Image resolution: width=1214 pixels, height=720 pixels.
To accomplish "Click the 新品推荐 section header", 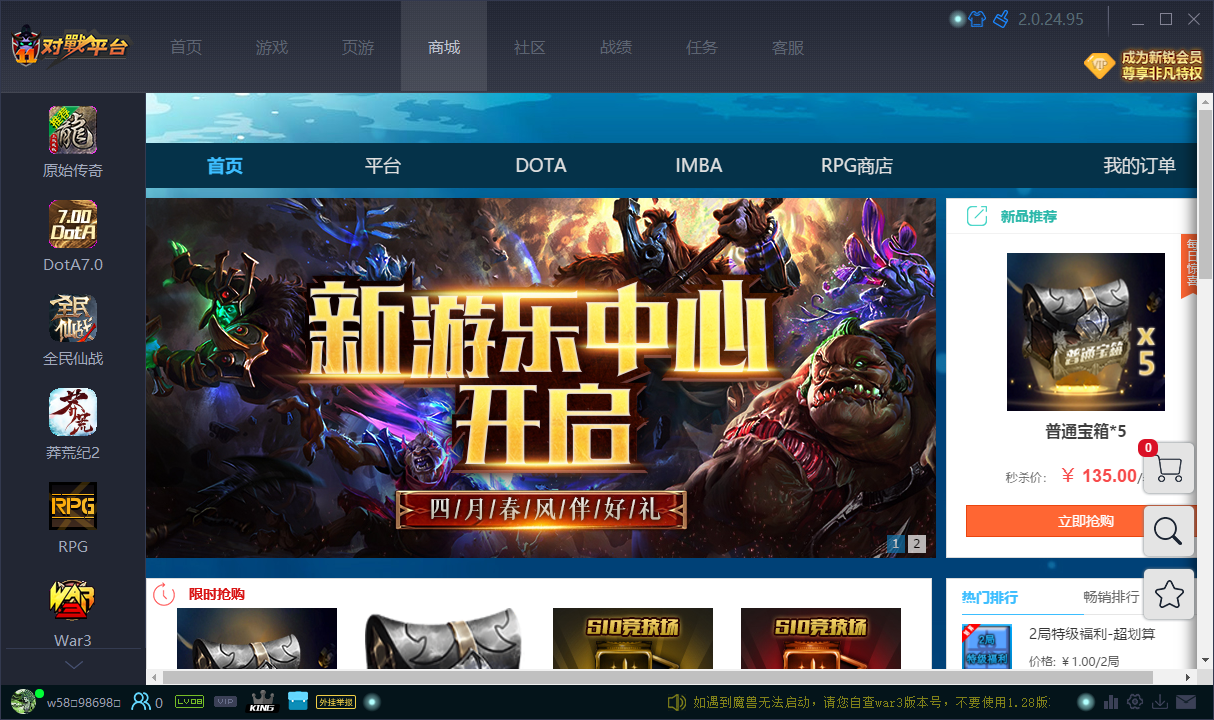I will click(1028, 216).
